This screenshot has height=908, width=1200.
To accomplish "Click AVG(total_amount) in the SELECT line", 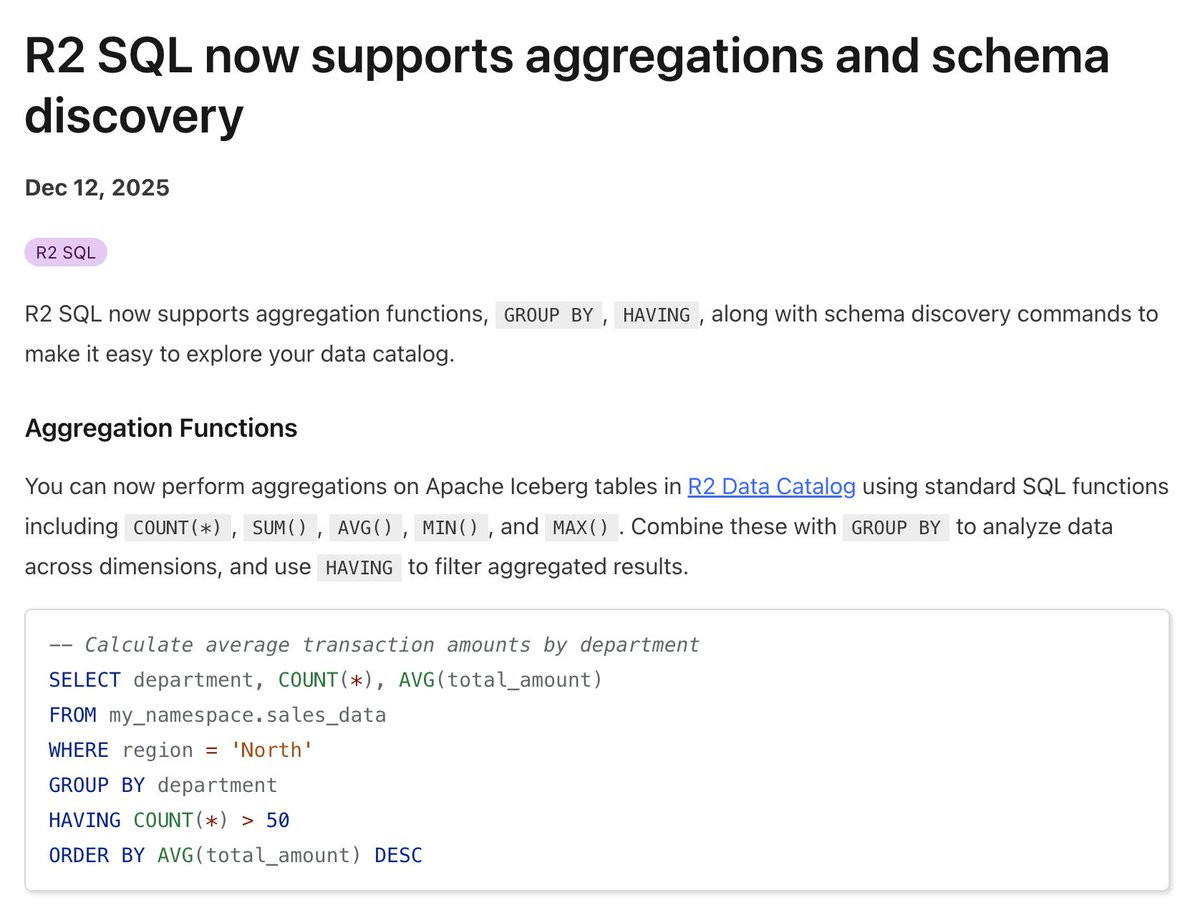I will click(501, 680).
